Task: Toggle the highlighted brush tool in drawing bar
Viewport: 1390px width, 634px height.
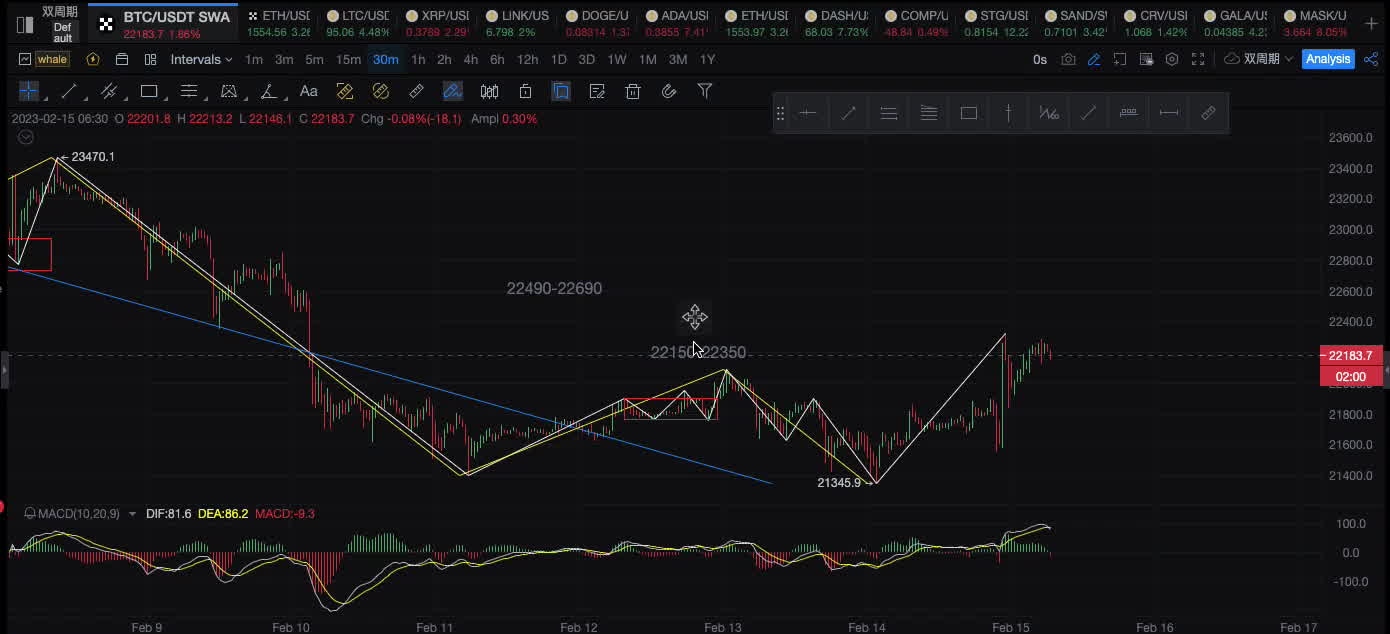Action: 452,91
